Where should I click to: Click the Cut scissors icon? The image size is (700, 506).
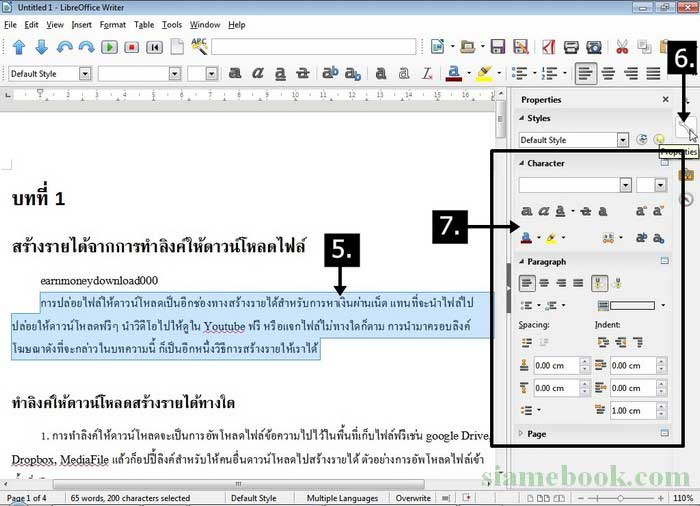point(622,46)
